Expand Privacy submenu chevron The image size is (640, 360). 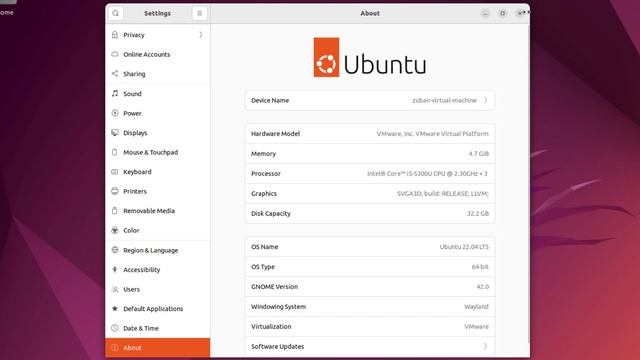pos(200,35)
